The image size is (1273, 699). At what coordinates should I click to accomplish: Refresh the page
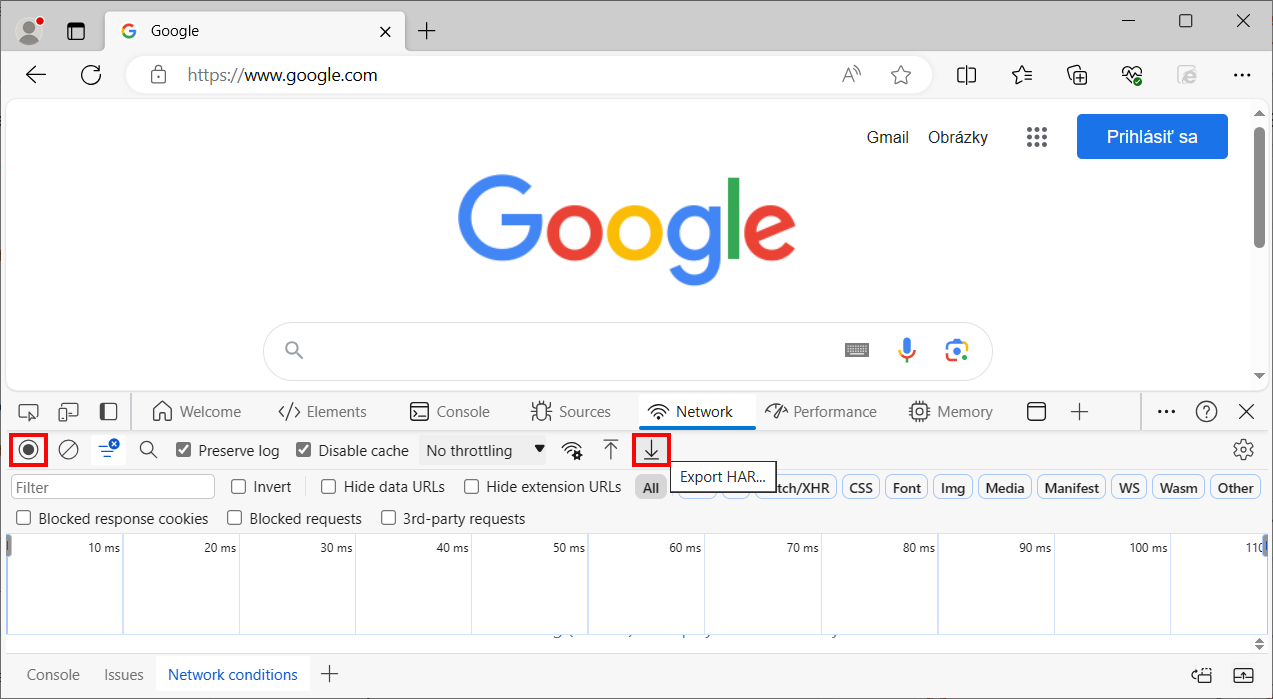pos(91,75)
